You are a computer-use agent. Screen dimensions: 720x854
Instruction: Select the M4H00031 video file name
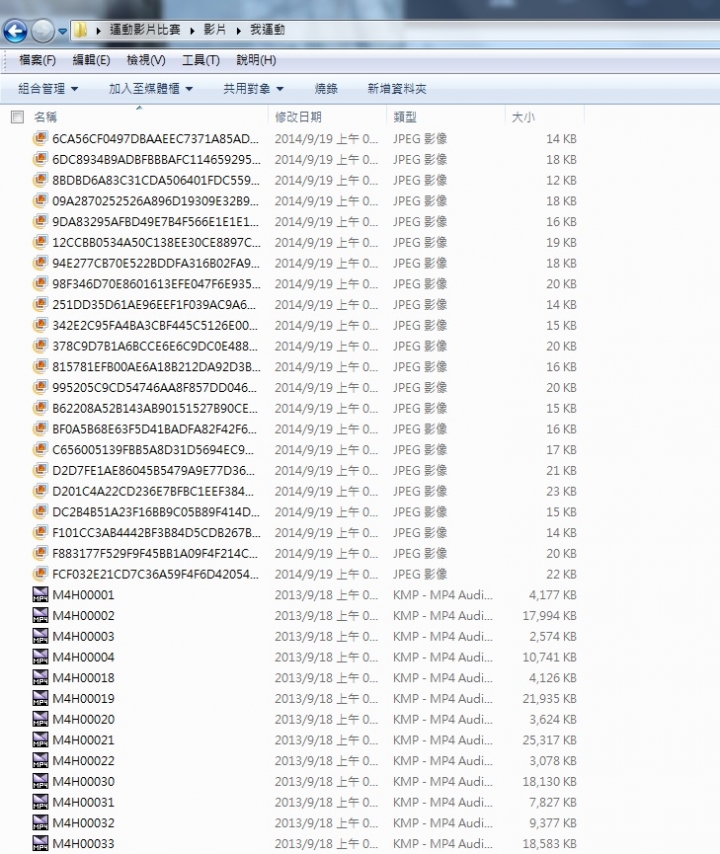coord(83,802)
